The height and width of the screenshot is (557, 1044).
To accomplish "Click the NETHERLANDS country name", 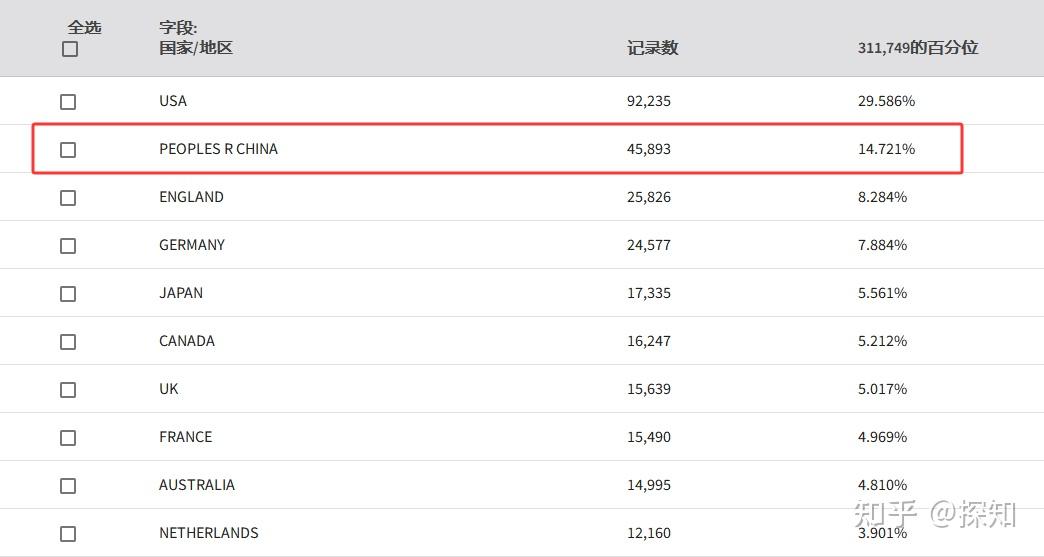I will pyautogui.click(x=208, y=533).
